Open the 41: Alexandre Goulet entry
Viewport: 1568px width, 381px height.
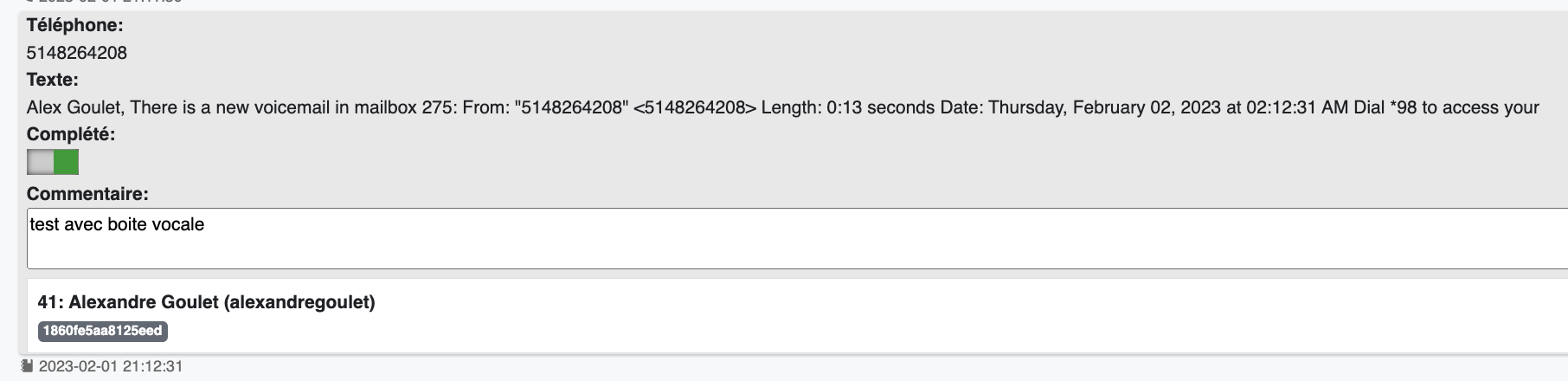point(206,302)
